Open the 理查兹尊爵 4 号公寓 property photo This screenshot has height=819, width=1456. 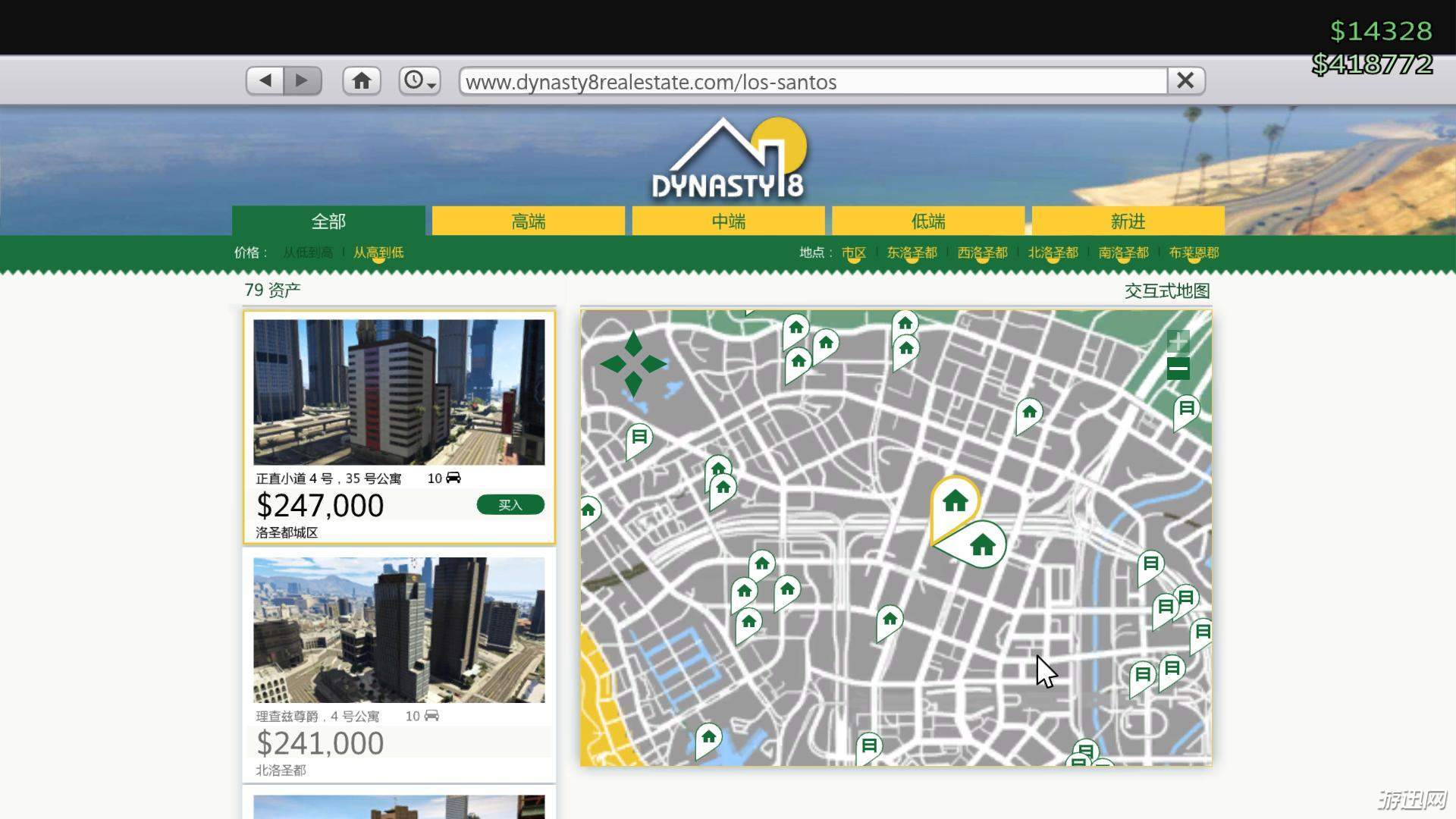(399, 630)
